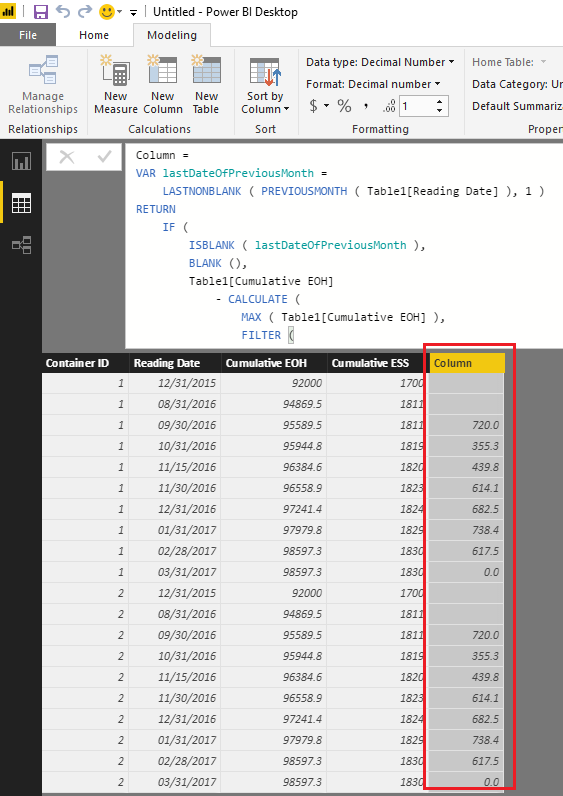This screenshot has width=563, height=796.
Task: Select the Cumulative ESS column header
Action: coord(376,363)
